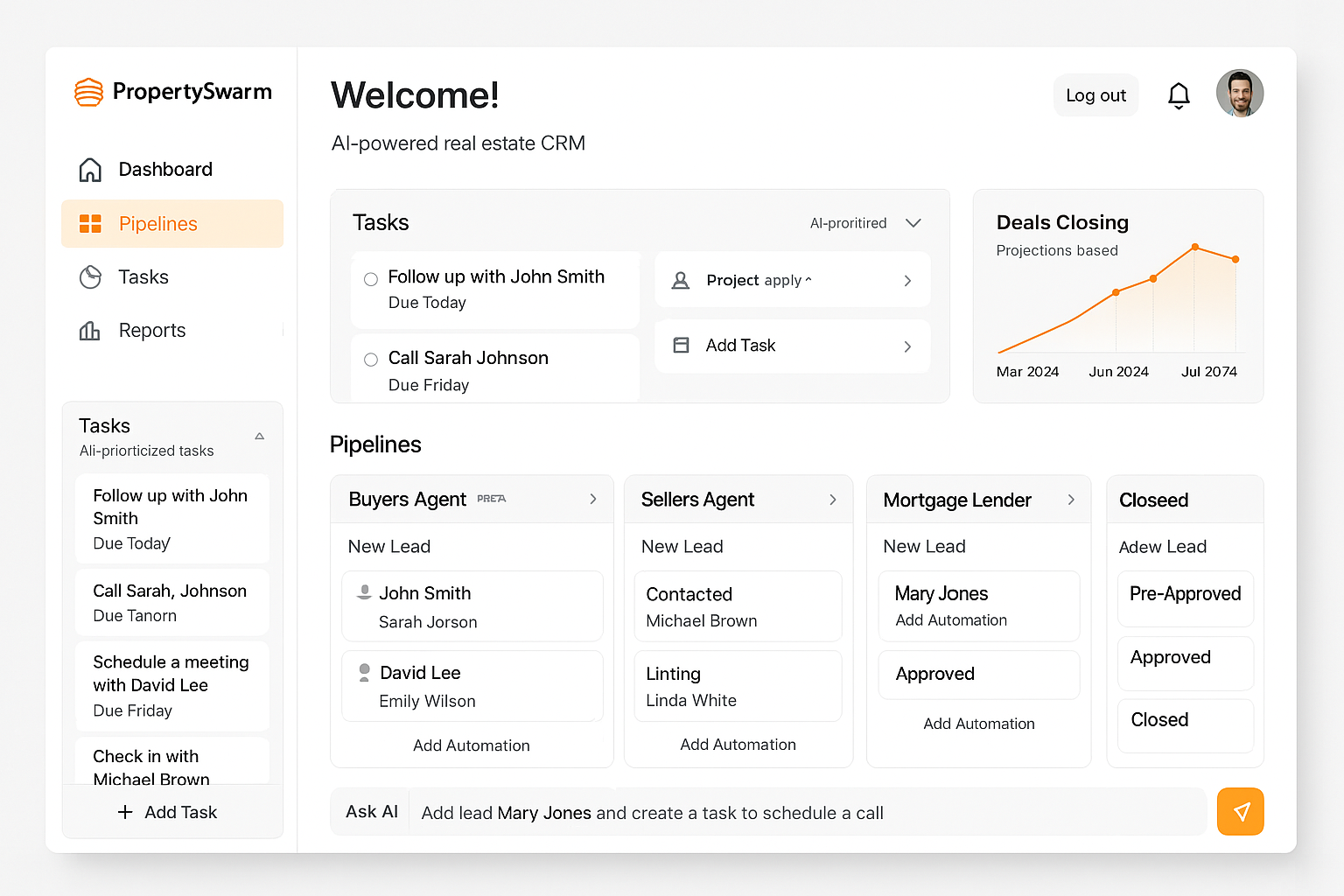
Task: Open the David Lee lead card
Action: (x=472, y=686)
